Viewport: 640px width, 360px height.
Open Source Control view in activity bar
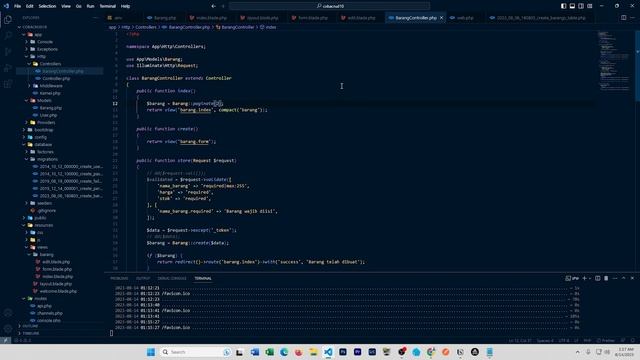pyautogui.click(x=8, y=51)
